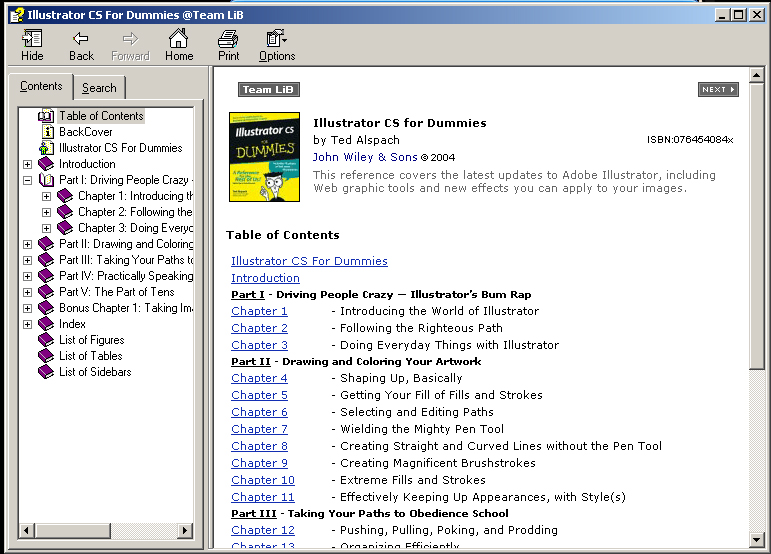This screenshot has width=771, height=554.
Task: Click the book icon beside Chapter 3
Action: [65, 228]
